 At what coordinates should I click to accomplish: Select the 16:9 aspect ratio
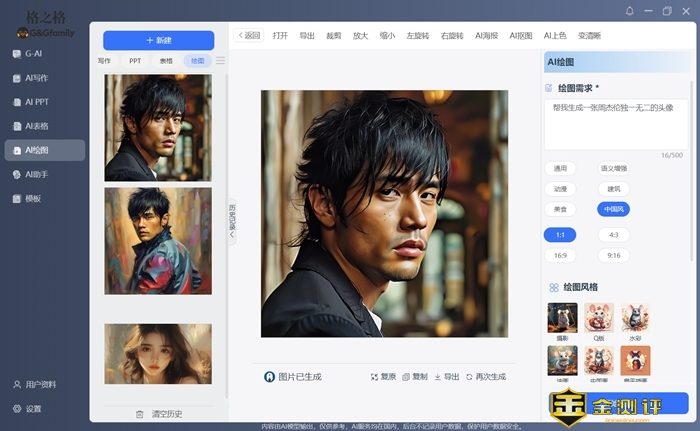click(x=560, y=255)
